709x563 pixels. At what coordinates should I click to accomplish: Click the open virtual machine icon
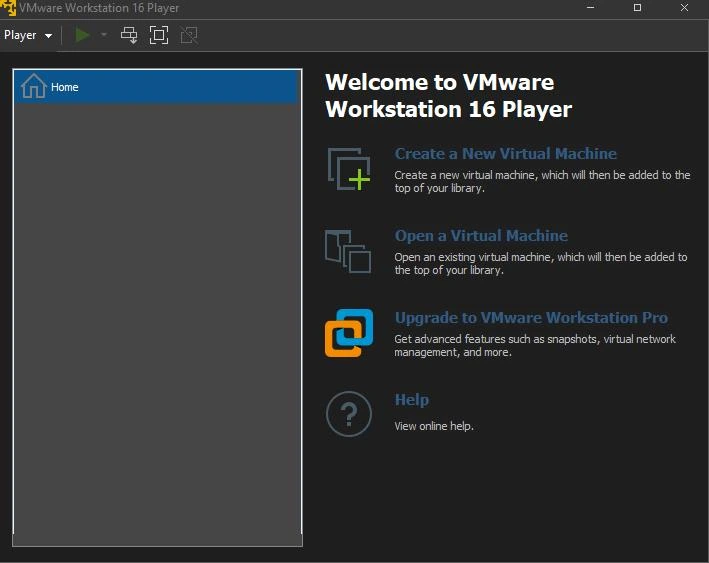pos(348,251)
